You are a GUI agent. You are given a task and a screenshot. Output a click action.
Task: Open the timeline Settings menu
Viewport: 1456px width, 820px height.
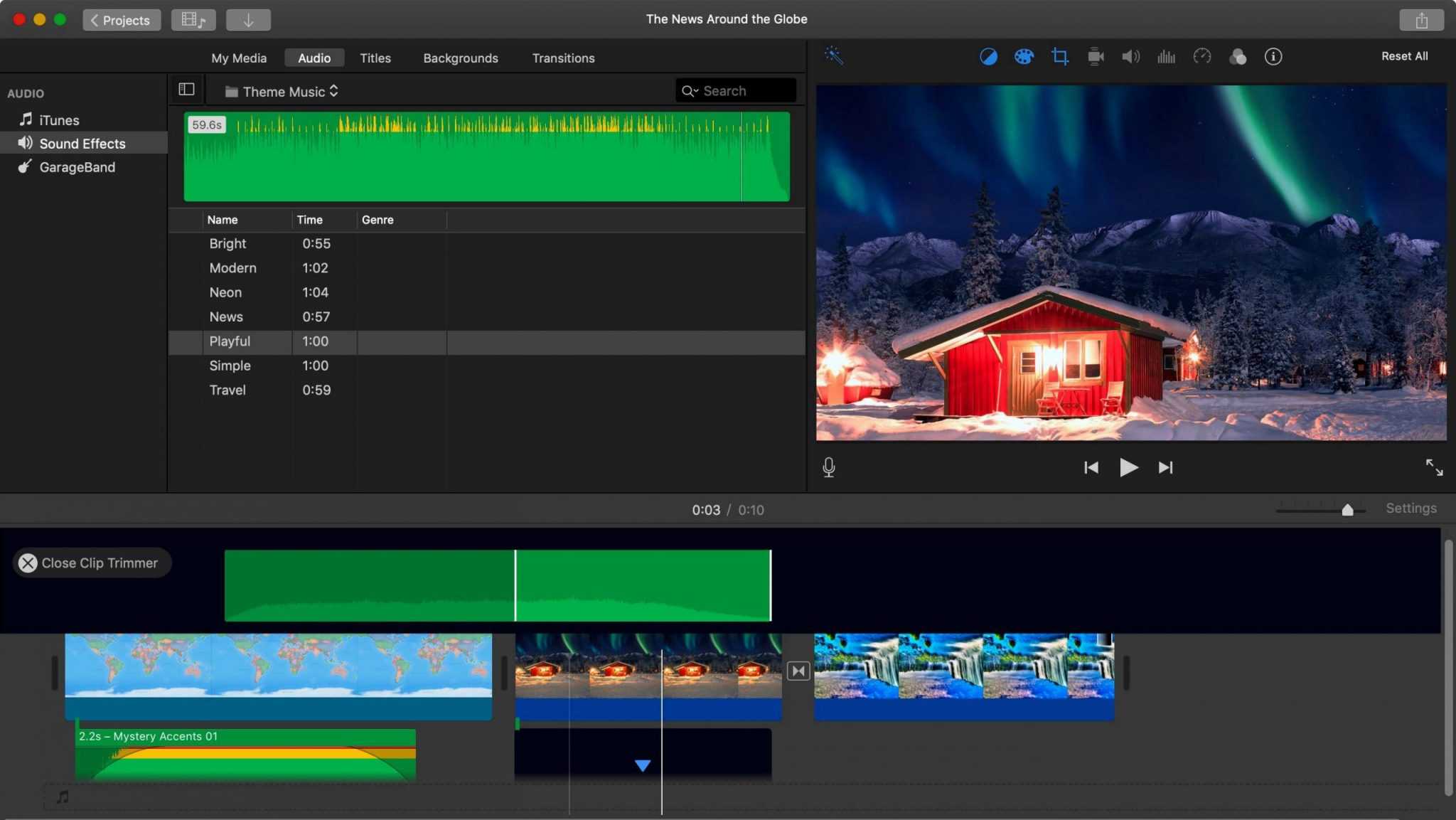(x=1410, y=508)
